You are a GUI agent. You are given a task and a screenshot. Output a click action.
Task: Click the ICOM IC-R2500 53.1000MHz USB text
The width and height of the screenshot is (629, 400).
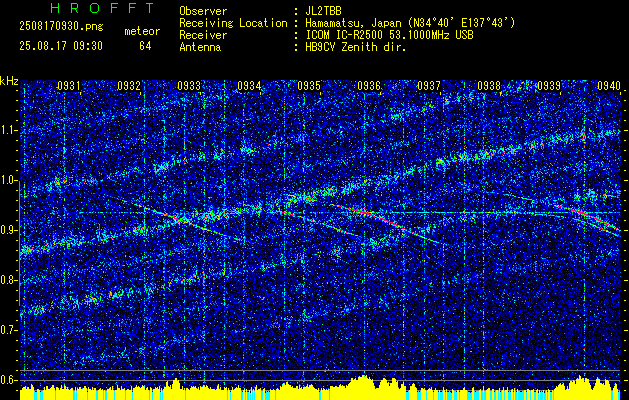[389, 35]
